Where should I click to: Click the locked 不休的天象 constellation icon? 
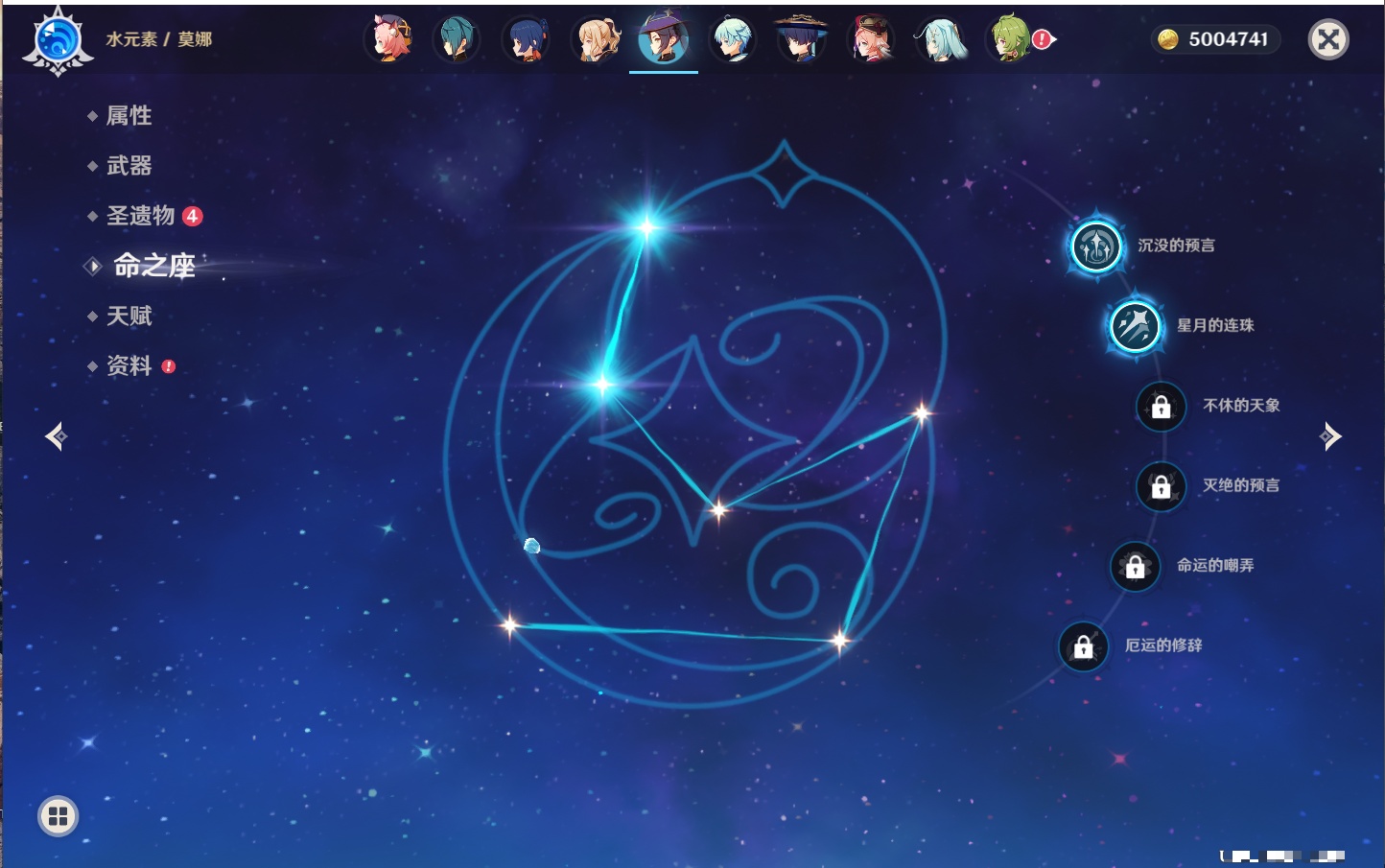coord(1162,407)
